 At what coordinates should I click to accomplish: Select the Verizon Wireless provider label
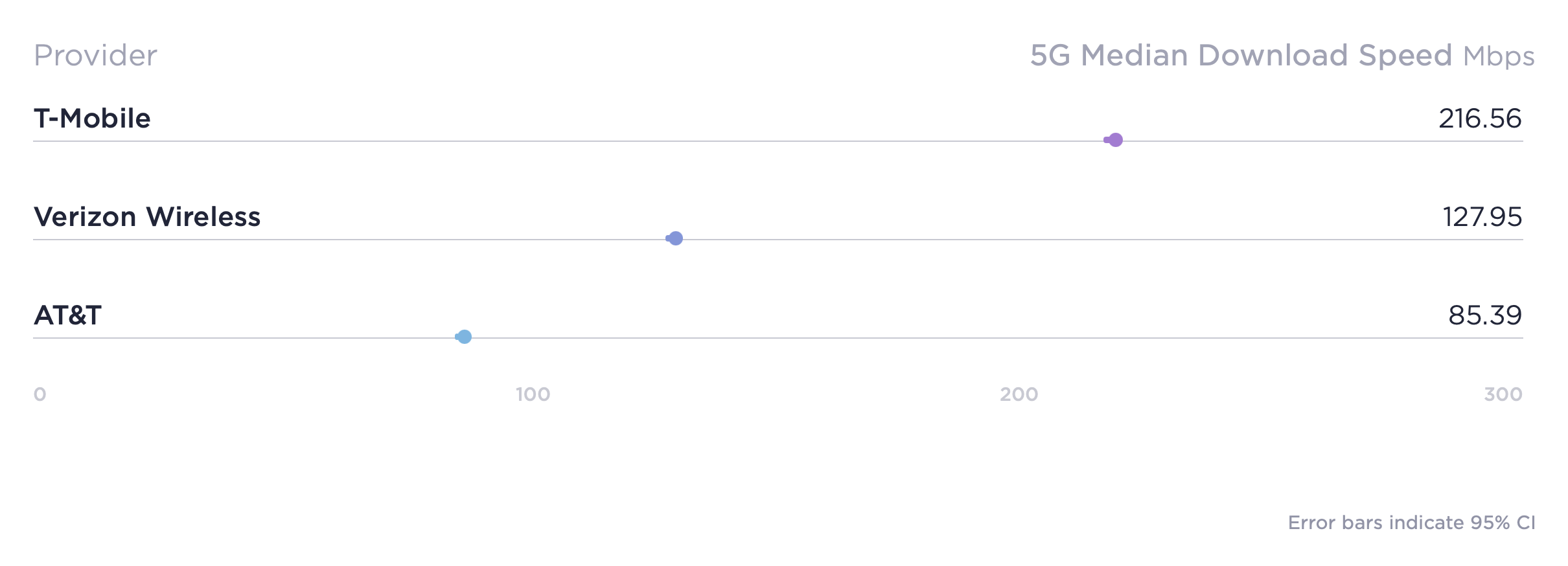147,217
